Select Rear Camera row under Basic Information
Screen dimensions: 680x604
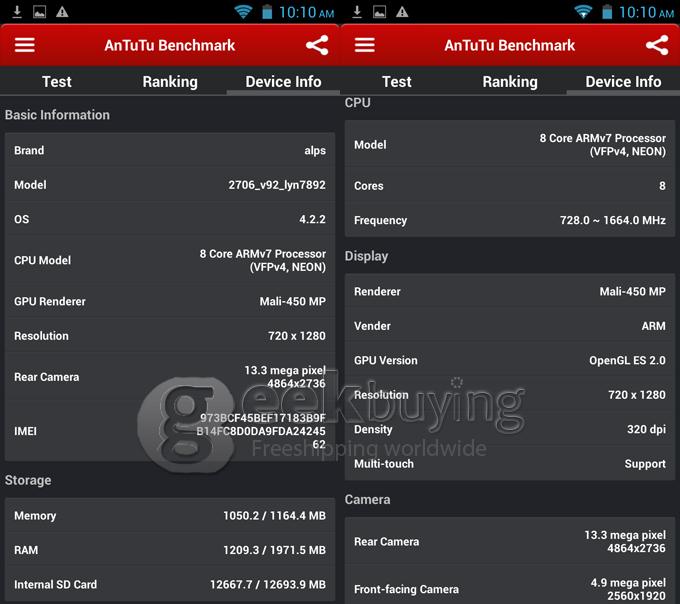click(x=170, y=377)
